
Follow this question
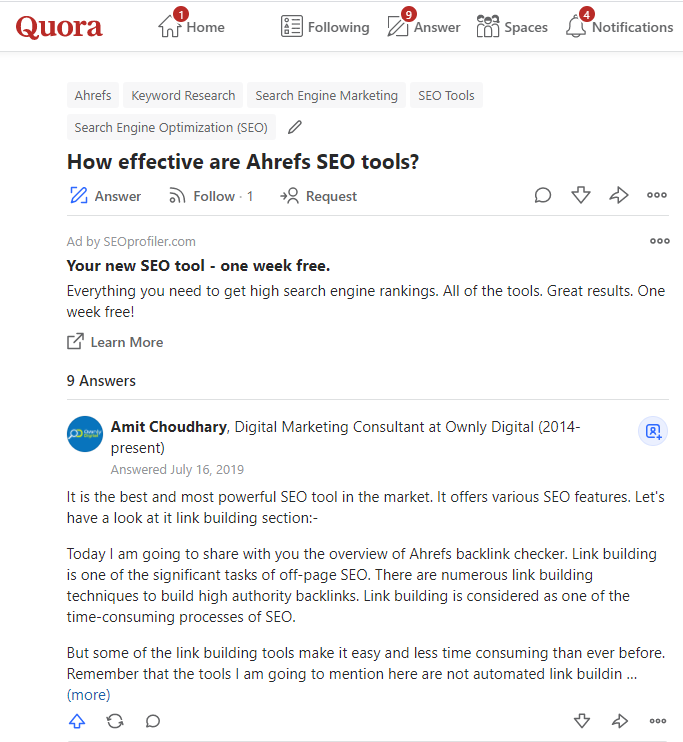tap(210, 196)
